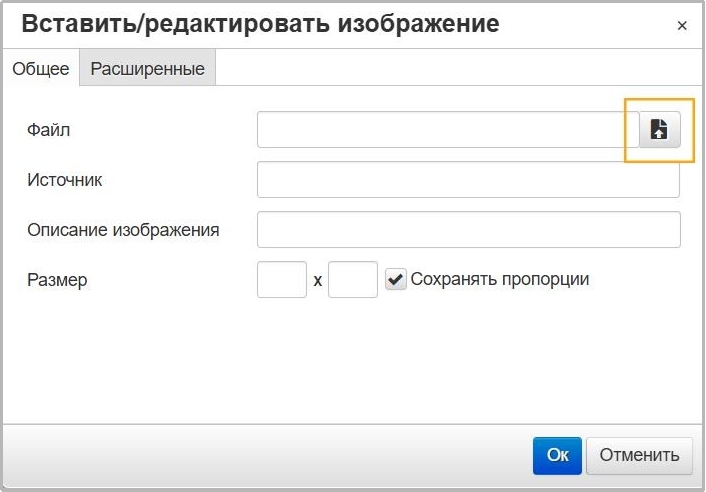This screenshot has height=492, width=706.
Task: Close the insert image dialog
Action: pos(682,26)
